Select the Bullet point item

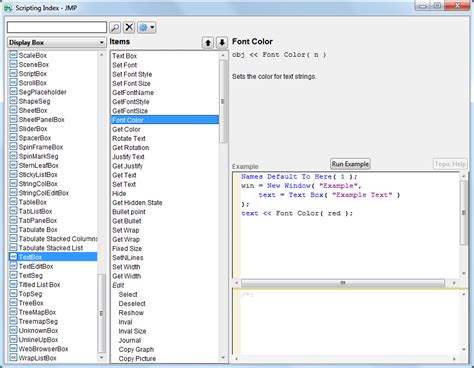pyautogui.click(x=165, y=212)
